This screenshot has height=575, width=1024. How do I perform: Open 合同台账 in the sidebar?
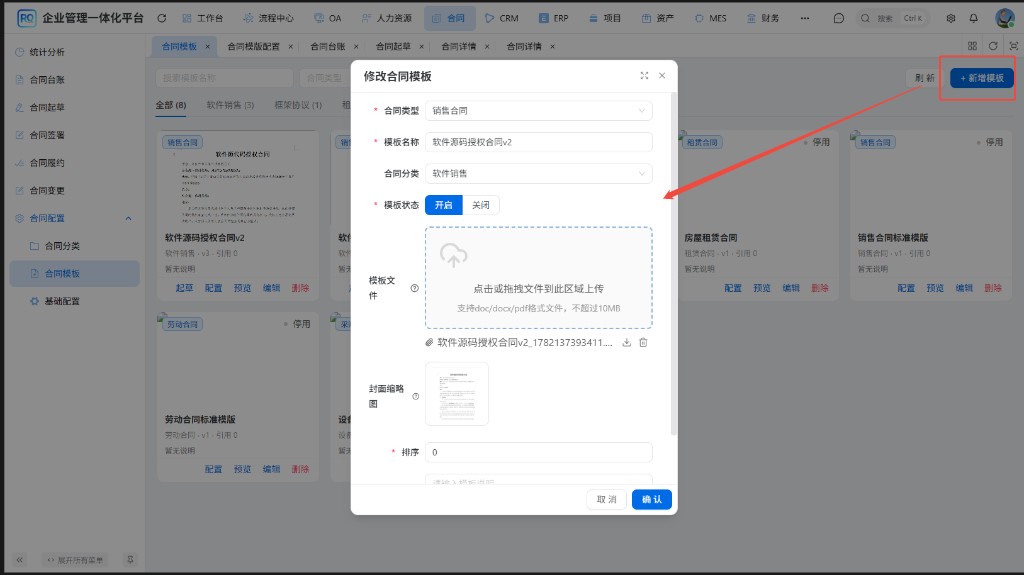click(47, 80)
